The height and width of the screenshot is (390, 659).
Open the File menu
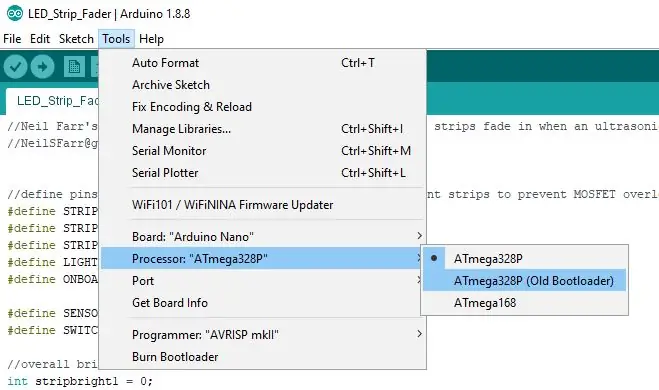tap(12, 39)
